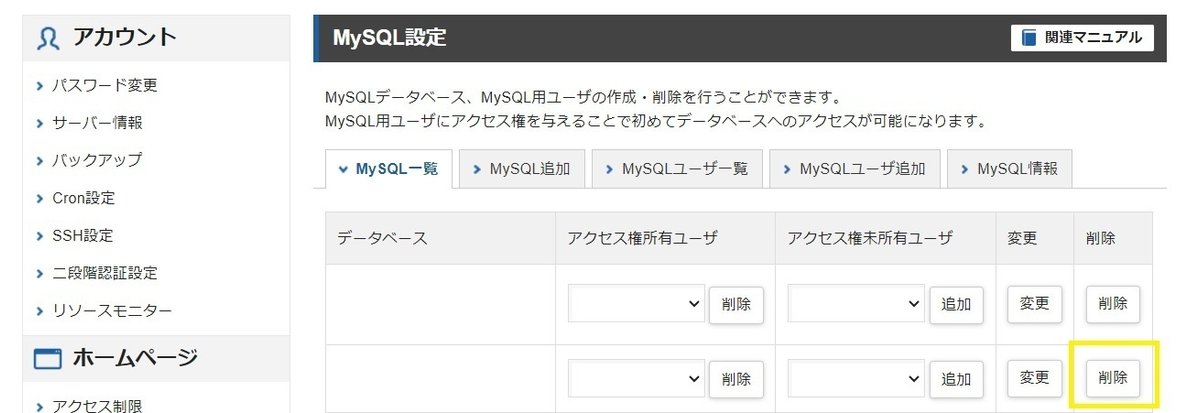Image resolution: width=1200 pixels, height=413 pixels.
Task: Select the MySQL情報 tab
Action: click(x=1009, y=169)
